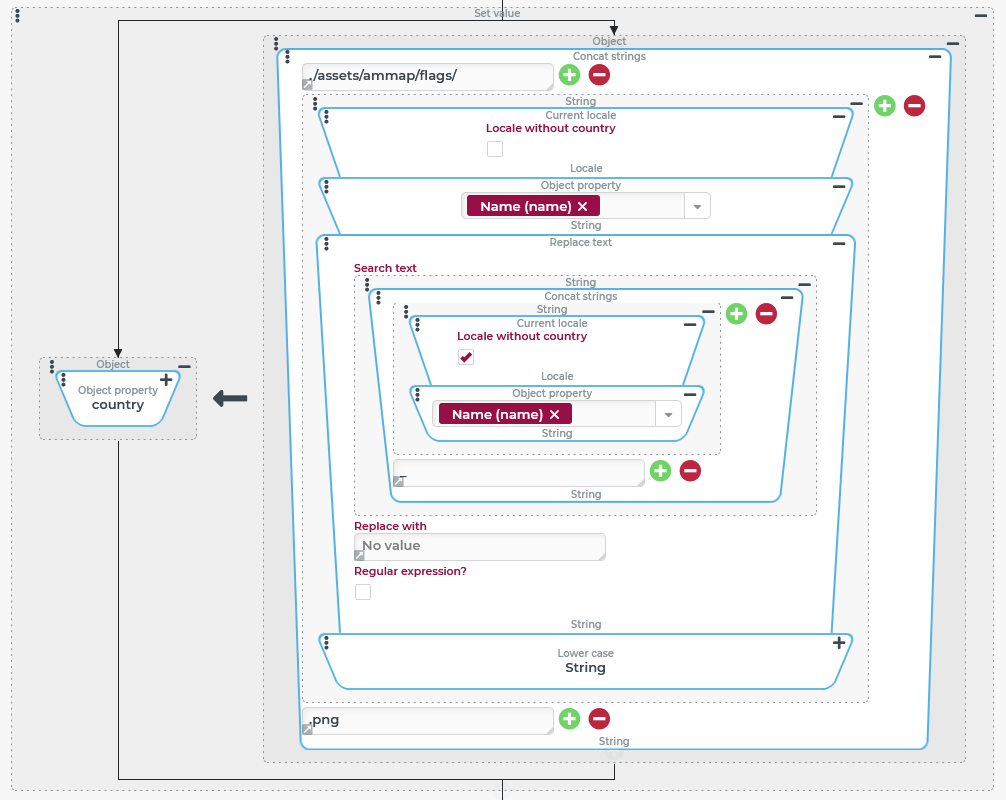Expand the country Object property block
Image resolution: width=1006 pixels, height=800 pixels.
pos(166,380)
